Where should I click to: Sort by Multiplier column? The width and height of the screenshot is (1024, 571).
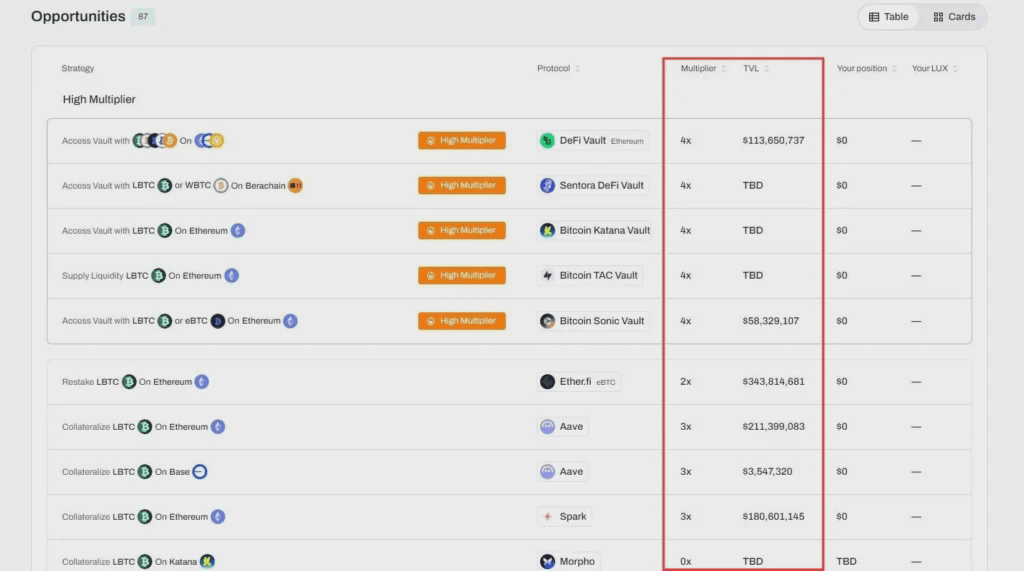(703, 68)
